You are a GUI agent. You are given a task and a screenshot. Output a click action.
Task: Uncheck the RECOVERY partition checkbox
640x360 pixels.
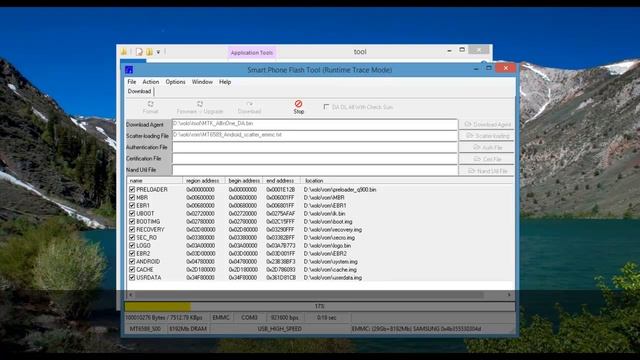pos(132,229)
